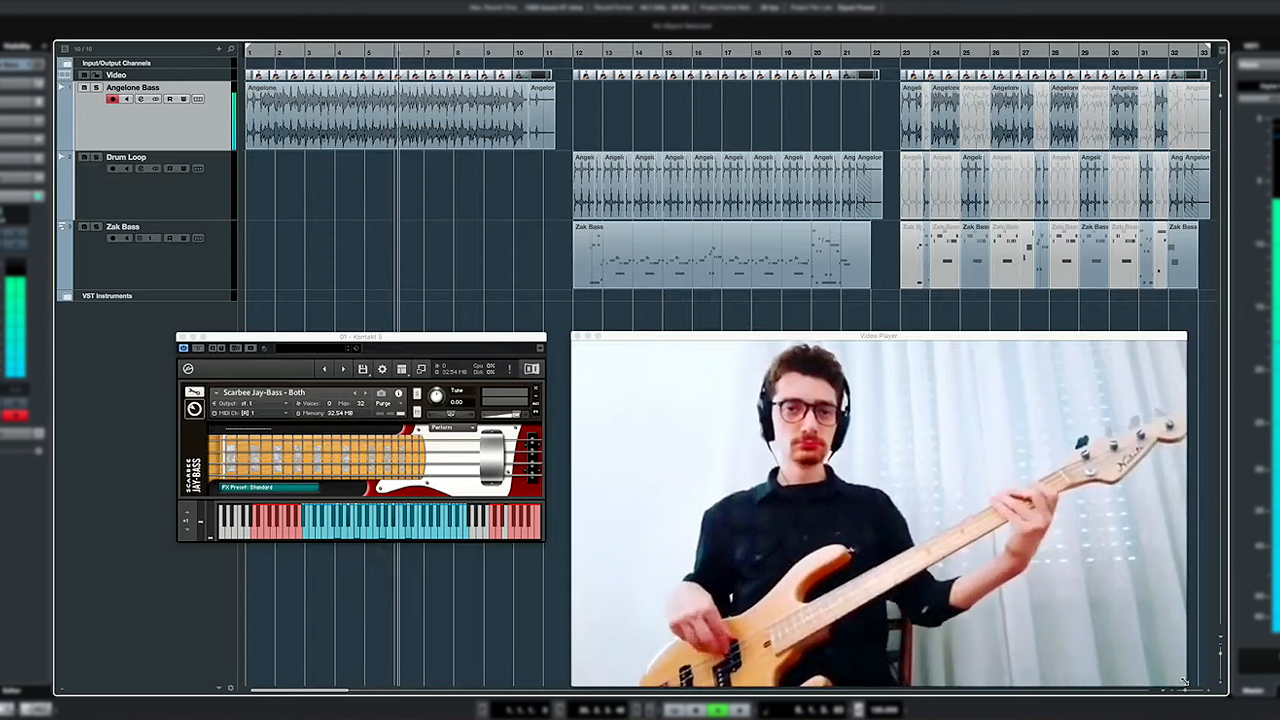Click the Kontakt workspace layout icon
Screen dimensions: 1280x720
tap(401, 369)
